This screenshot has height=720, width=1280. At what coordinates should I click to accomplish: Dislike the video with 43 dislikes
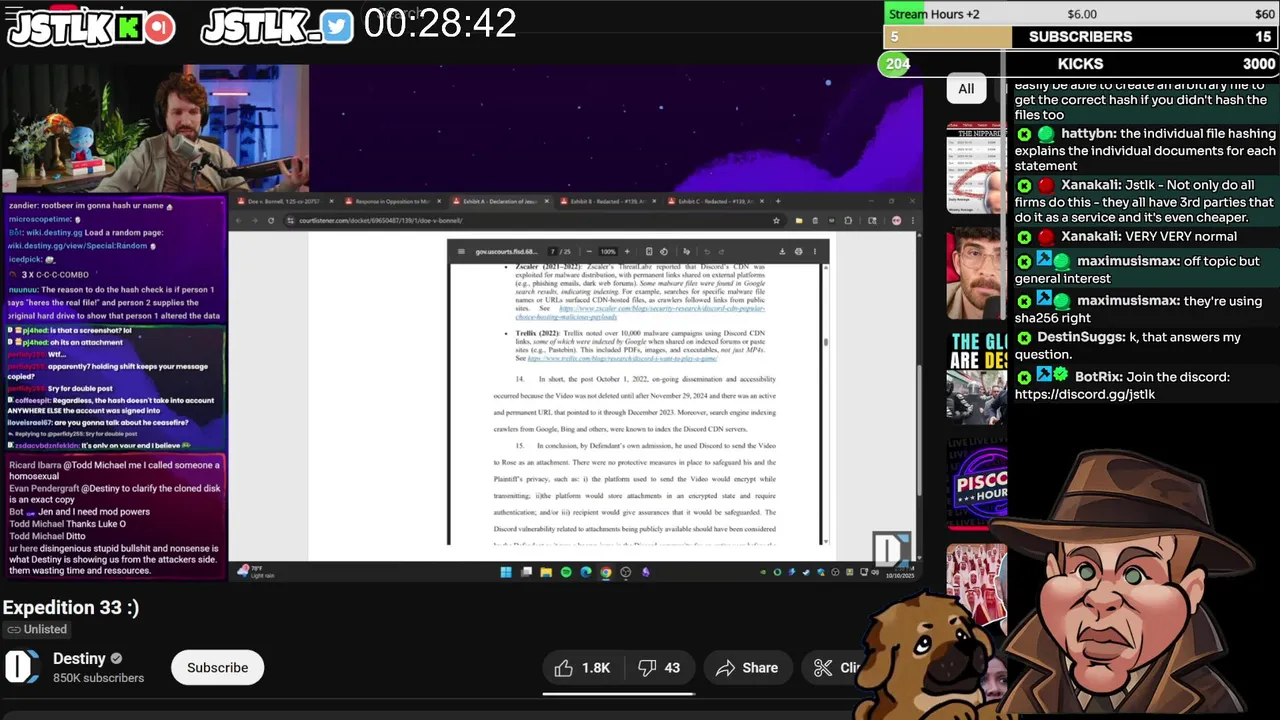pyautogui.click(x=659, y=668)
